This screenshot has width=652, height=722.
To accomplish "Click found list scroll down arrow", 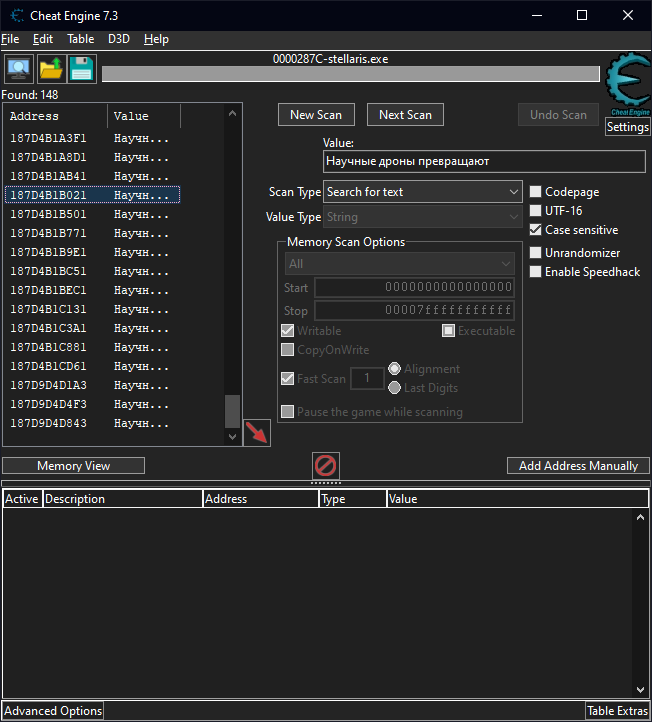I will tap(233, 437).
